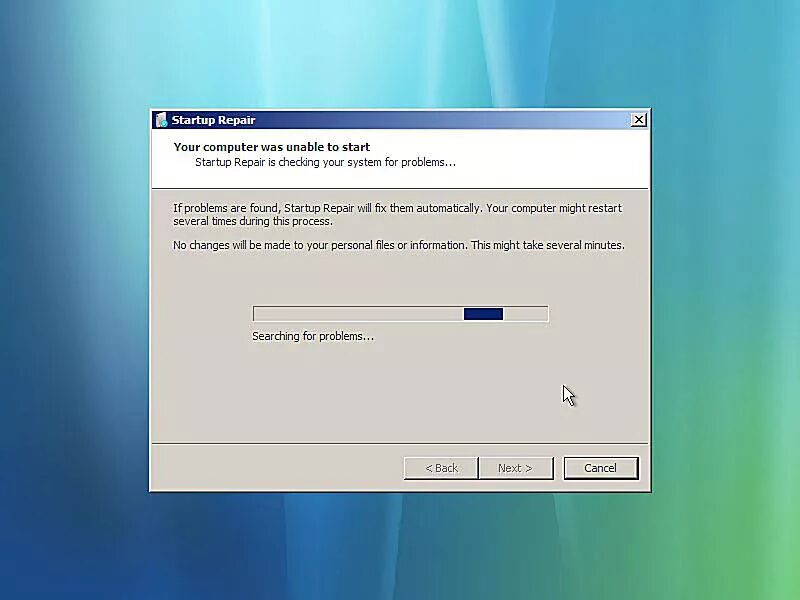The height and width of the screenshot is (600, 800).
Task: Click the Startup Repair window title text
Action: click(x=213, y=120)
